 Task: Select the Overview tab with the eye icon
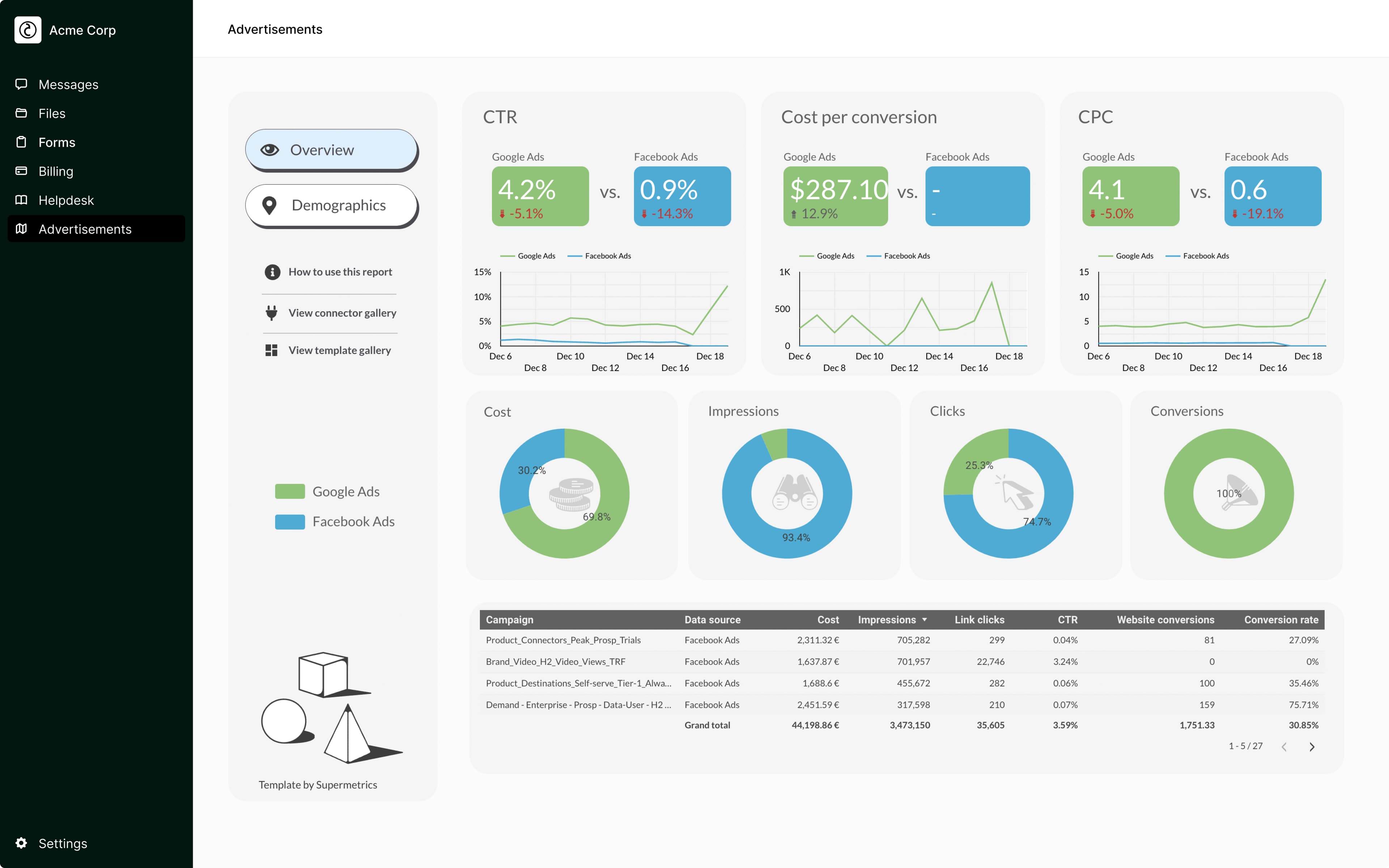[331, 150]
